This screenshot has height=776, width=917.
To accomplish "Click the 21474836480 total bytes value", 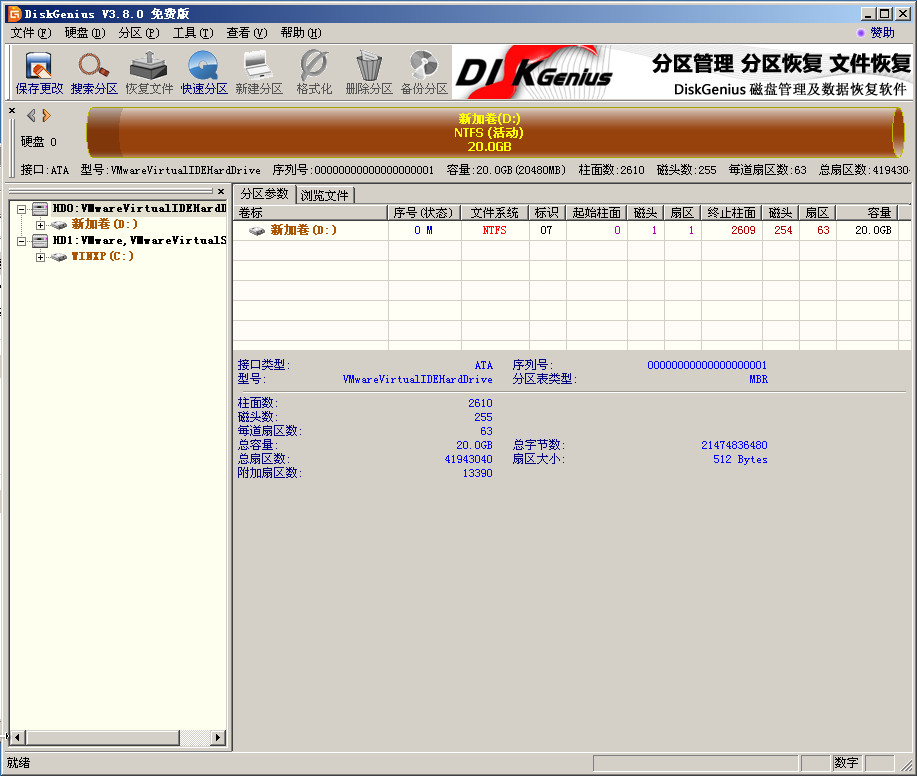I will (735, 445).
